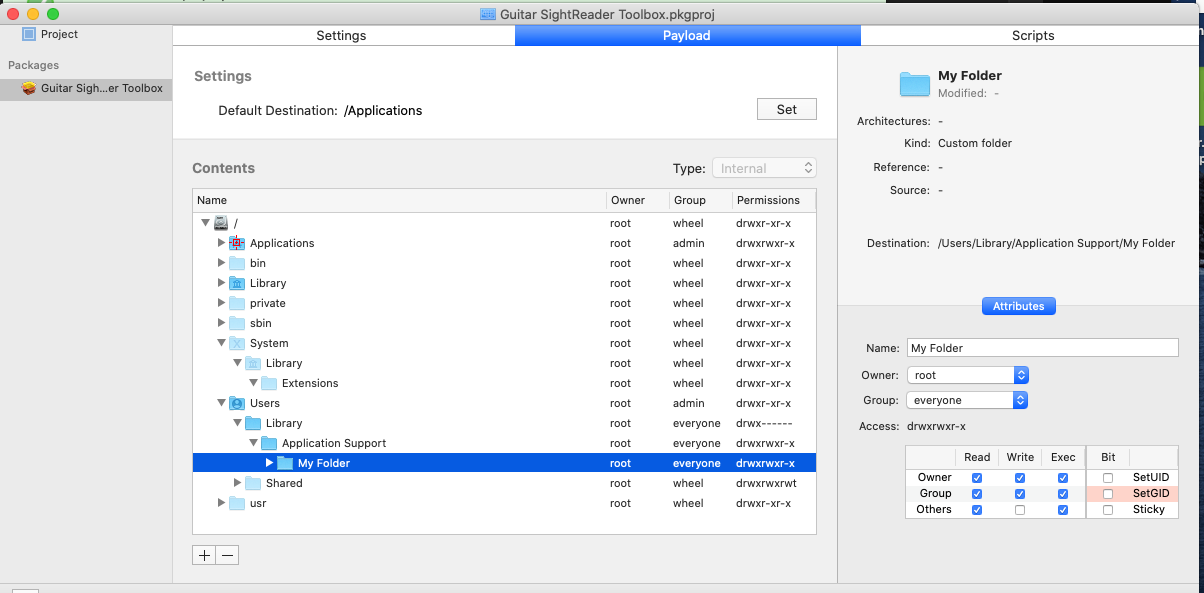Collapse the Application Support triangle
This screenshot has width=1204, height=593.
pos(254,443)
